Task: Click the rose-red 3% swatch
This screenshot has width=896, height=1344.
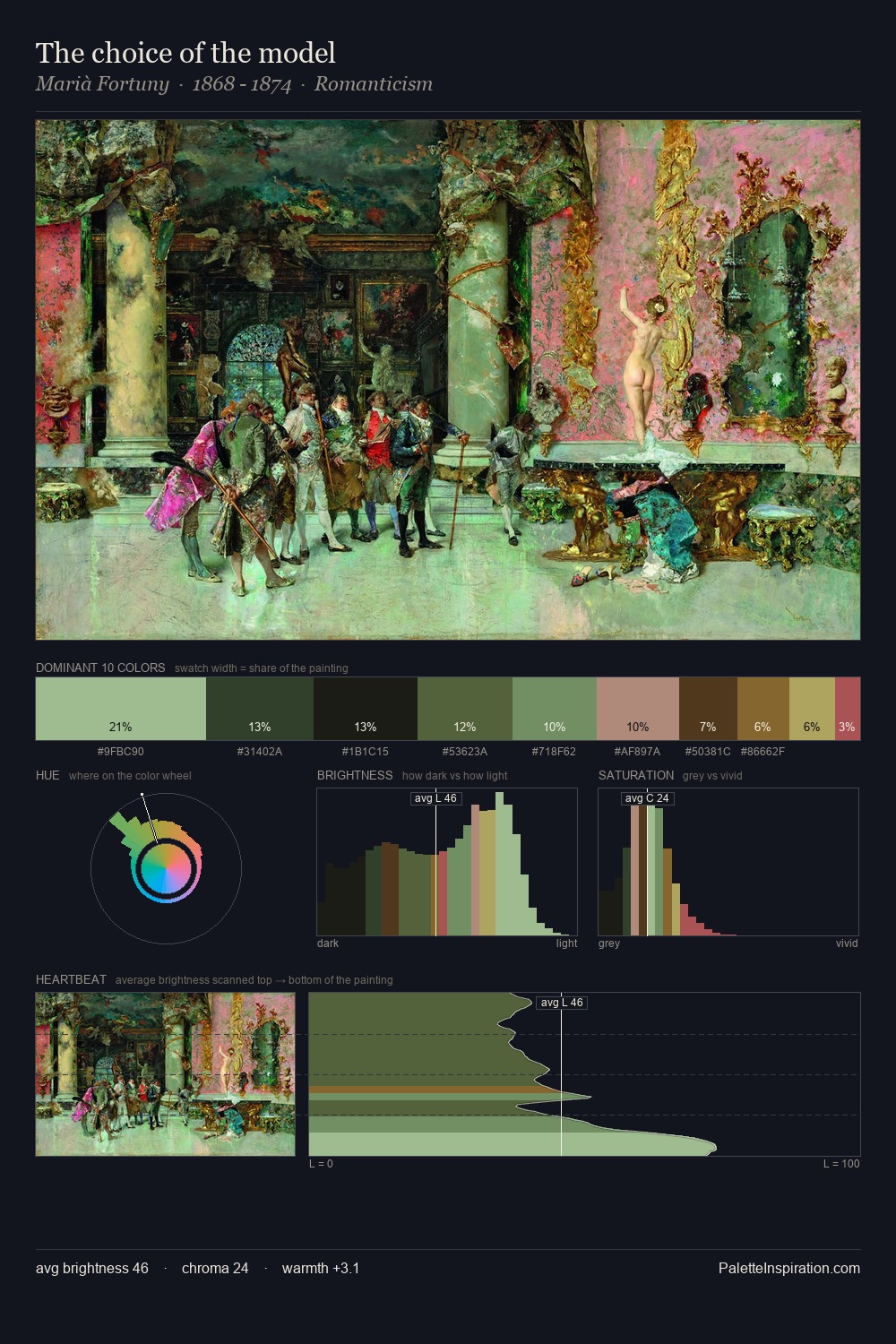Action: [x=848, y=709]
